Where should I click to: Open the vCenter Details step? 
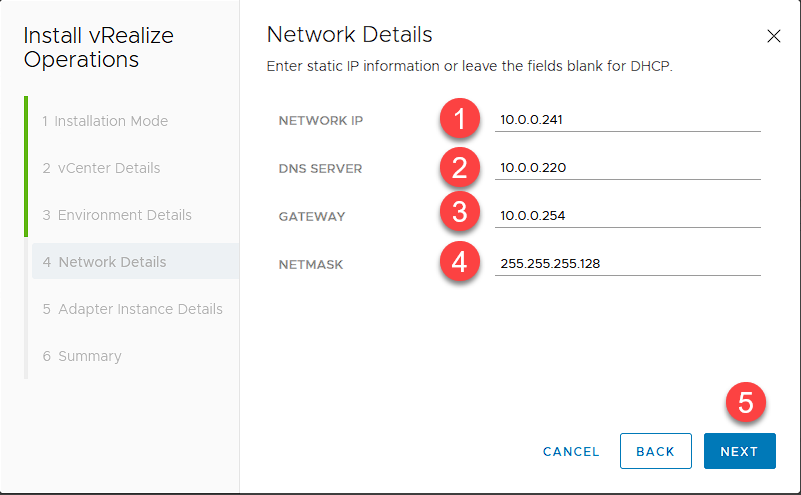point(101,168)
